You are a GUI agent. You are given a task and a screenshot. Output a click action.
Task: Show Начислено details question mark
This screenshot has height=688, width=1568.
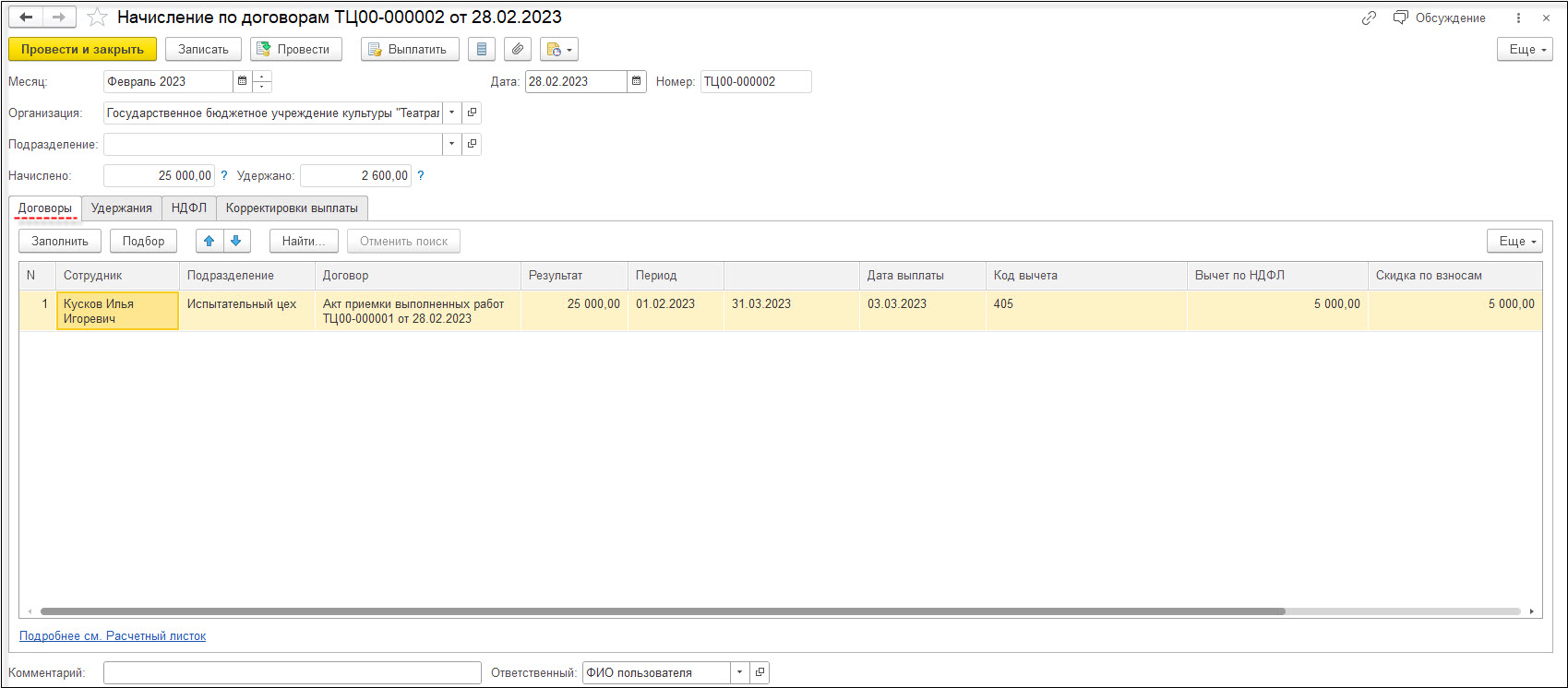click(x=224, y=175)
